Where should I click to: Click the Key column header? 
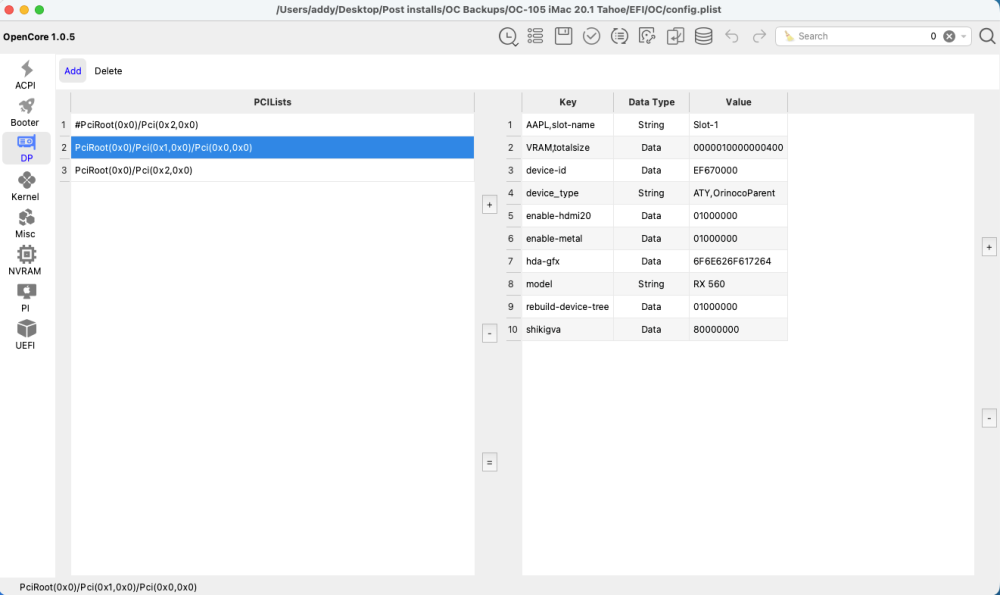click(x=568, y=102)
